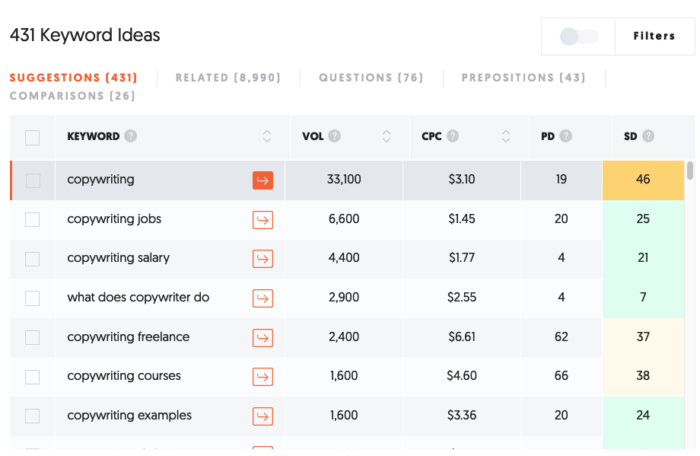Click the arrow icon beside copywriting jobs
The height and width of the screenshot is (456, 700).
coord(263,219)
